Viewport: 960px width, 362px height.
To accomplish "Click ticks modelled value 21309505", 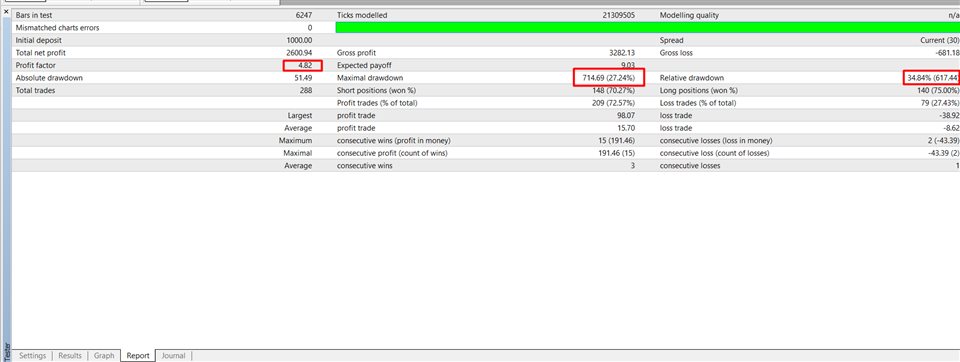I will pyautogui.click(x=617, y=15).
